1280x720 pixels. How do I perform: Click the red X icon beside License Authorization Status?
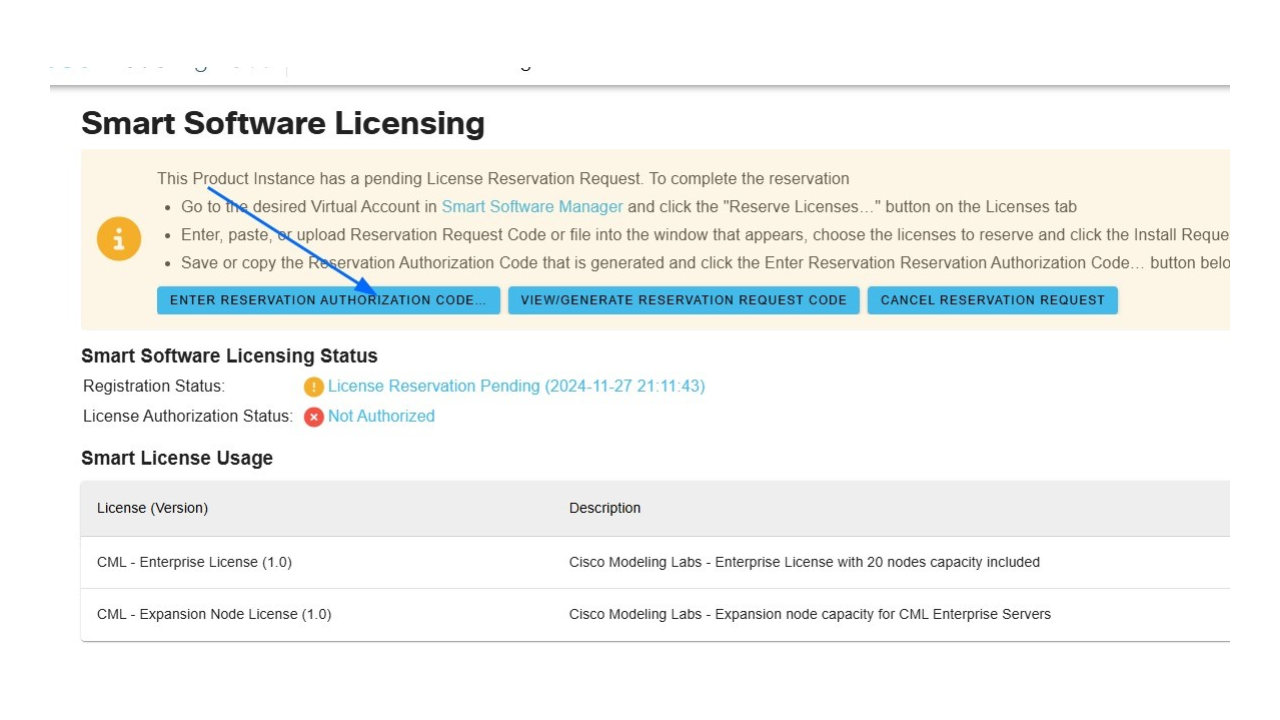314,417
